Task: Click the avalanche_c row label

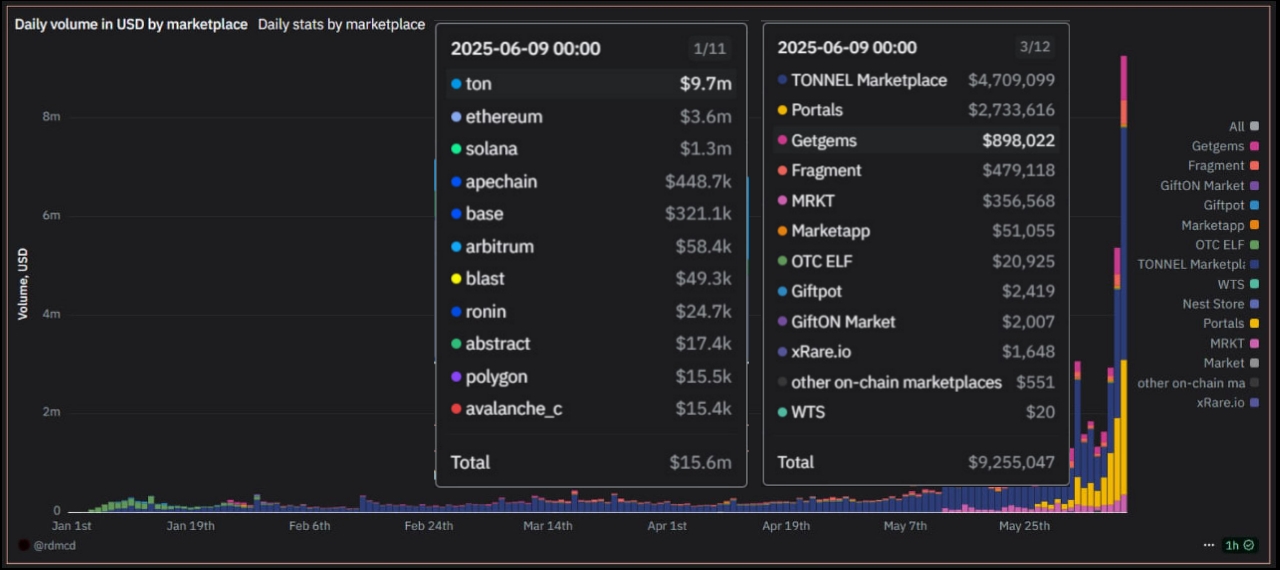Action: [513, 408]
